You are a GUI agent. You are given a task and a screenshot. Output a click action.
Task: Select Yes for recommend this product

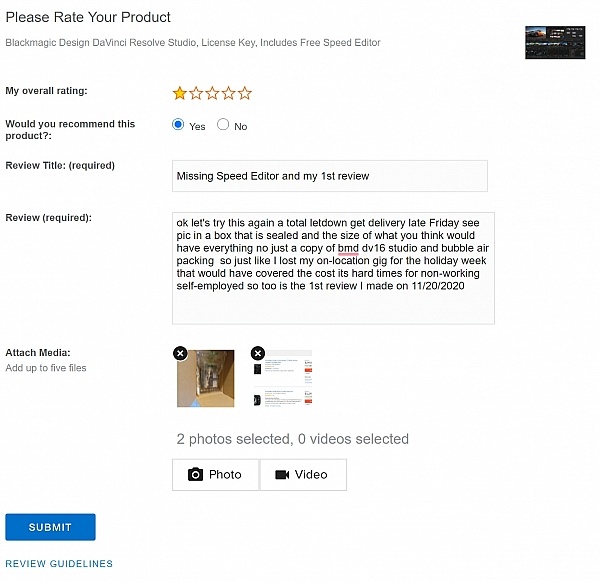(179, 125)
